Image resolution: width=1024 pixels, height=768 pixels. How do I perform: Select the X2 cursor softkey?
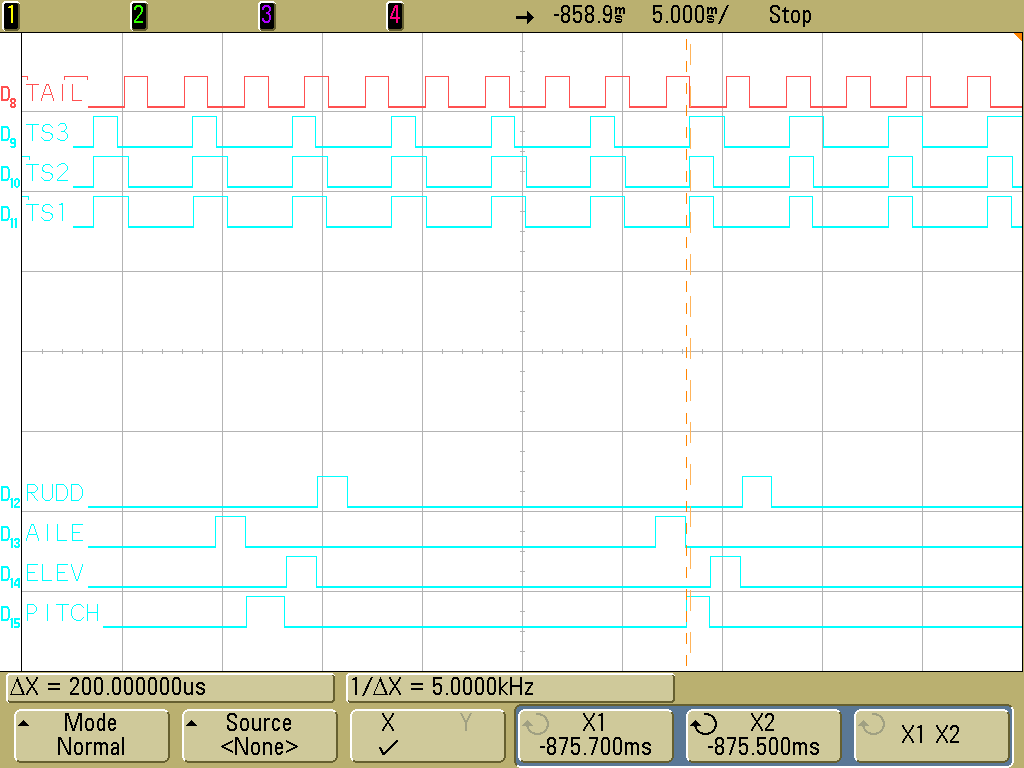point(763,735)
